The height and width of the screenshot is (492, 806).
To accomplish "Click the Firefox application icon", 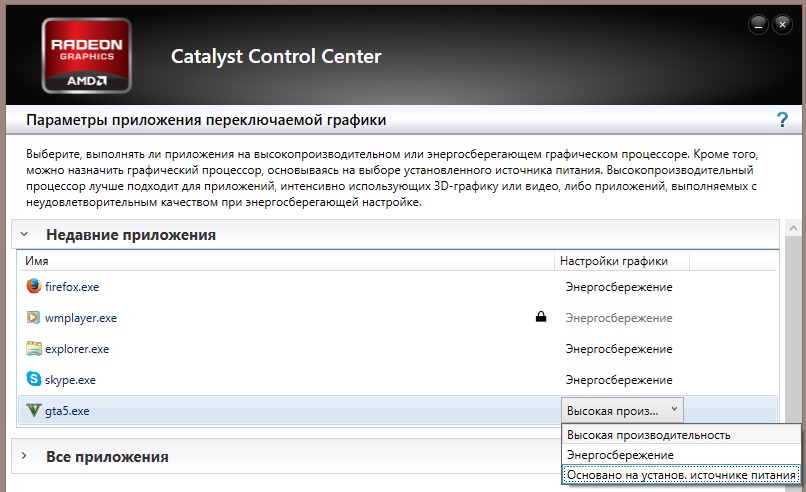I will (x=34, y=287).
